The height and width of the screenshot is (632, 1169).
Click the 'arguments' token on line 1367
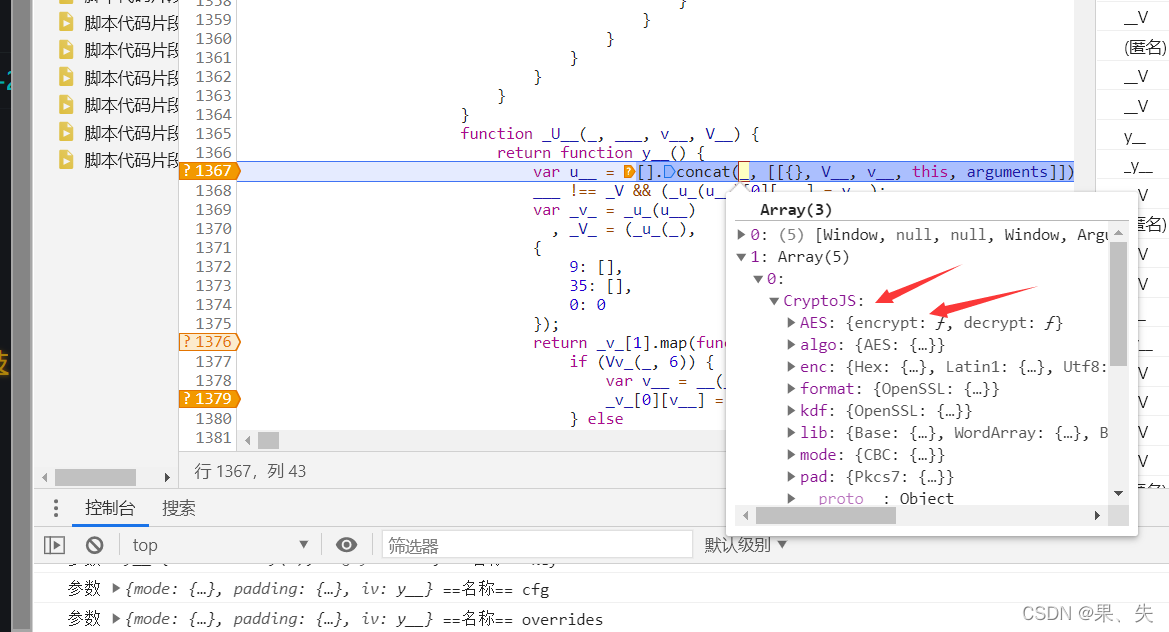pyautogui.click(x=1007, y=171)
